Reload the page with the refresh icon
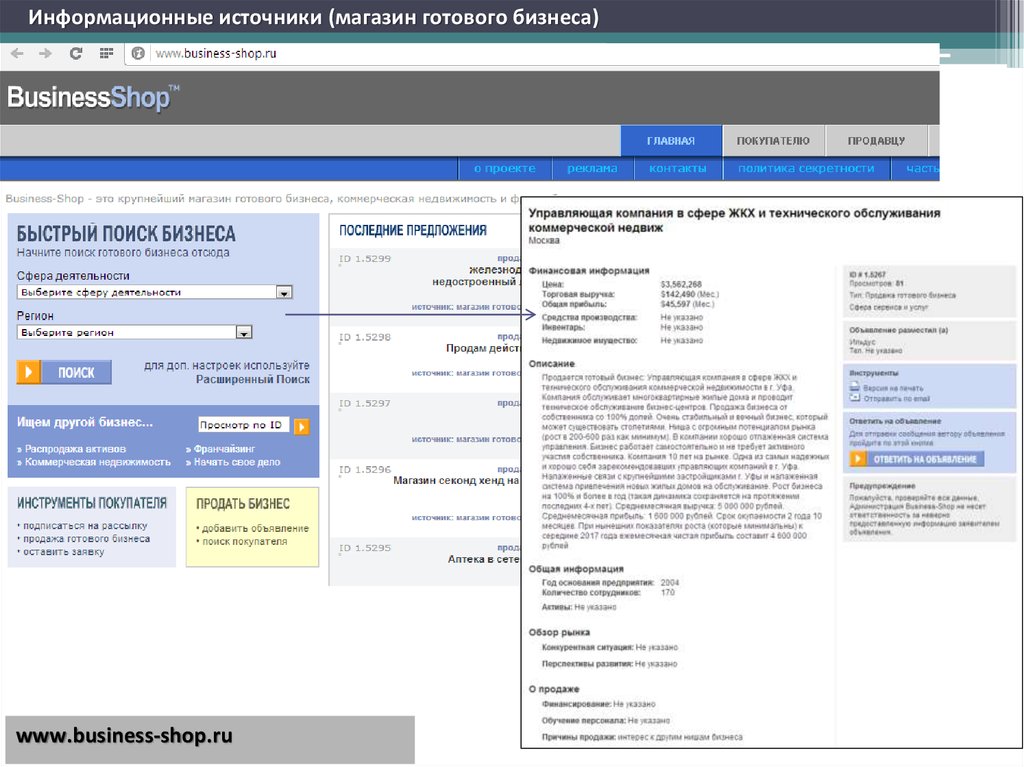This screenshot has height=767, width=1024. (x=75, y=53)
